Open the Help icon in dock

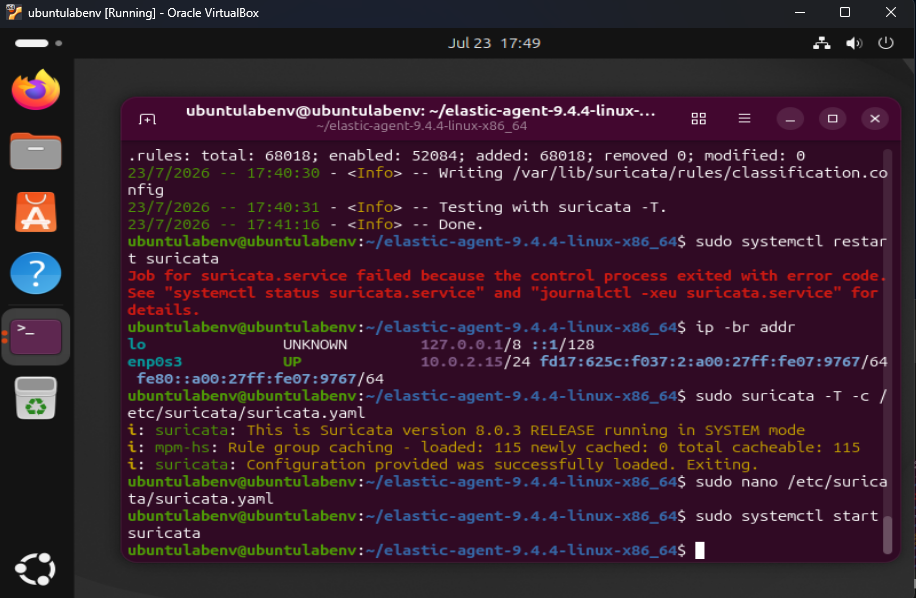[x=36, y=273]
